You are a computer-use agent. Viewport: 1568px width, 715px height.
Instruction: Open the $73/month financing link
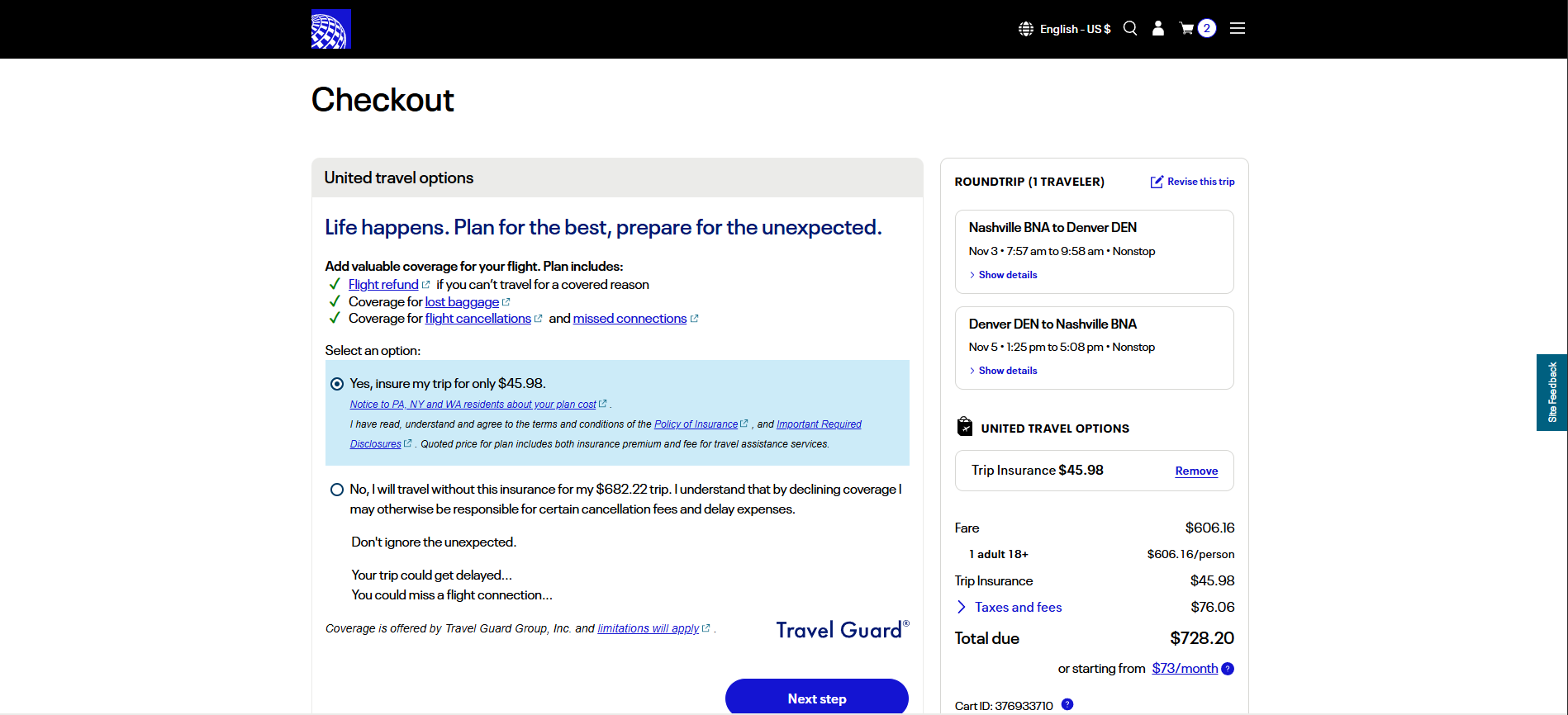(1185, 669)
